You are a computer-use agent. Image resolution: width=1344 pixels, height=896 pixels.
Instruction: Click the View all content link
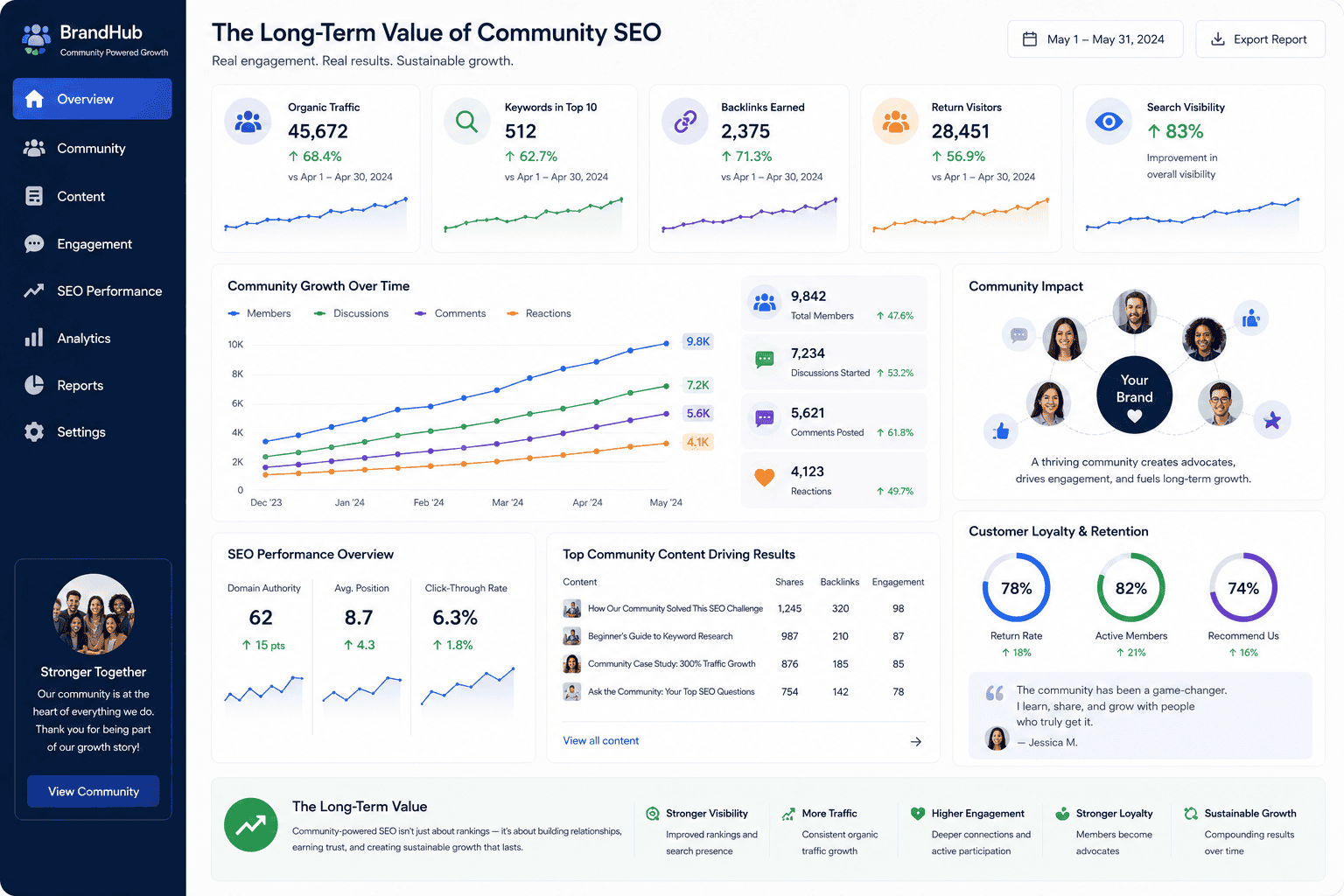tap(601, 740)
